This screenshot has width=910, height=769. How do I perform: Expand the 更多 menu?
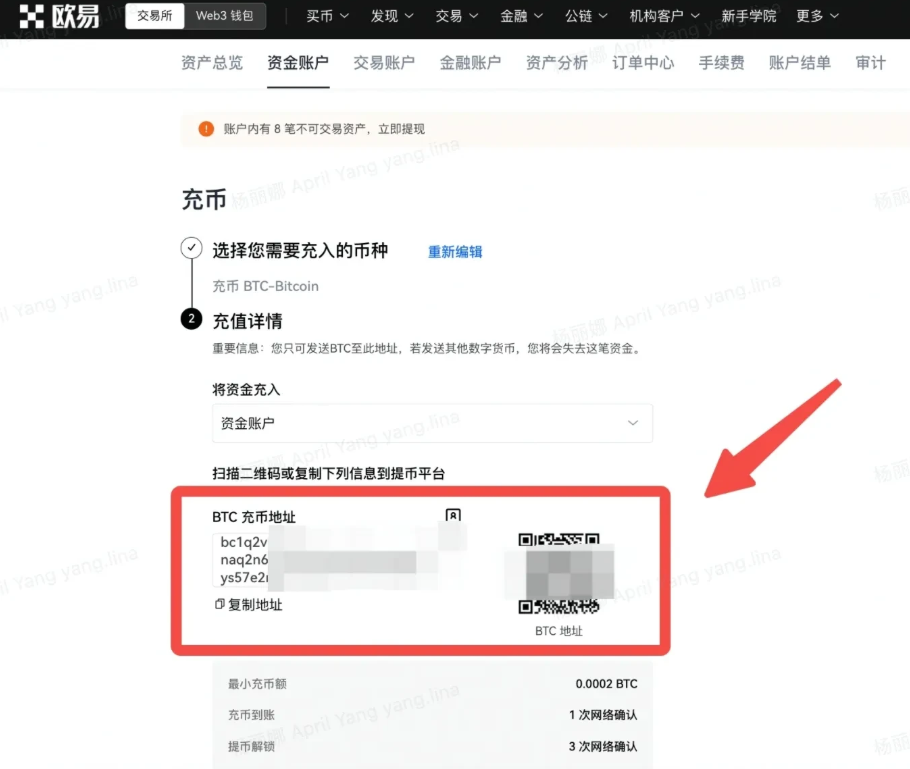coord(817,16)
